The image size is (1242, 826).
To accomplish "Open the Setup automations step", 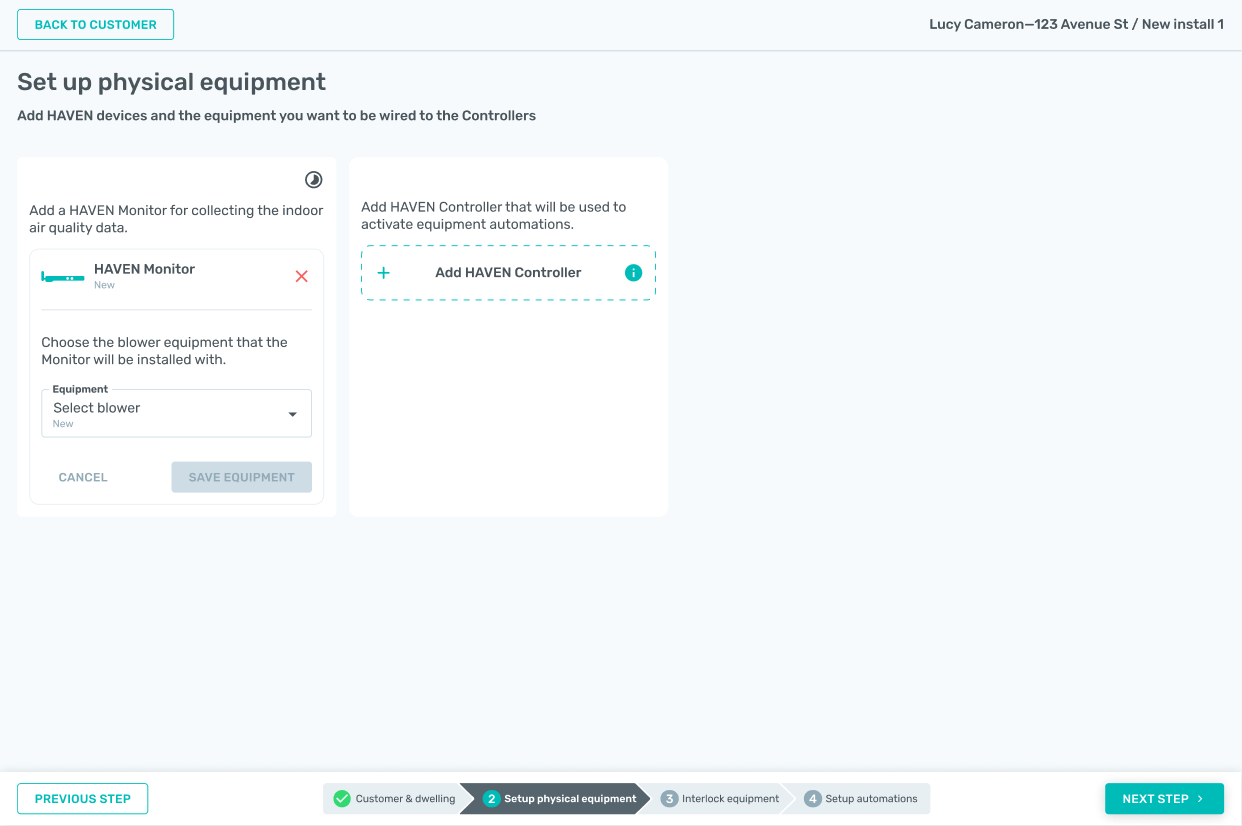I will click(x=860, y=798).
